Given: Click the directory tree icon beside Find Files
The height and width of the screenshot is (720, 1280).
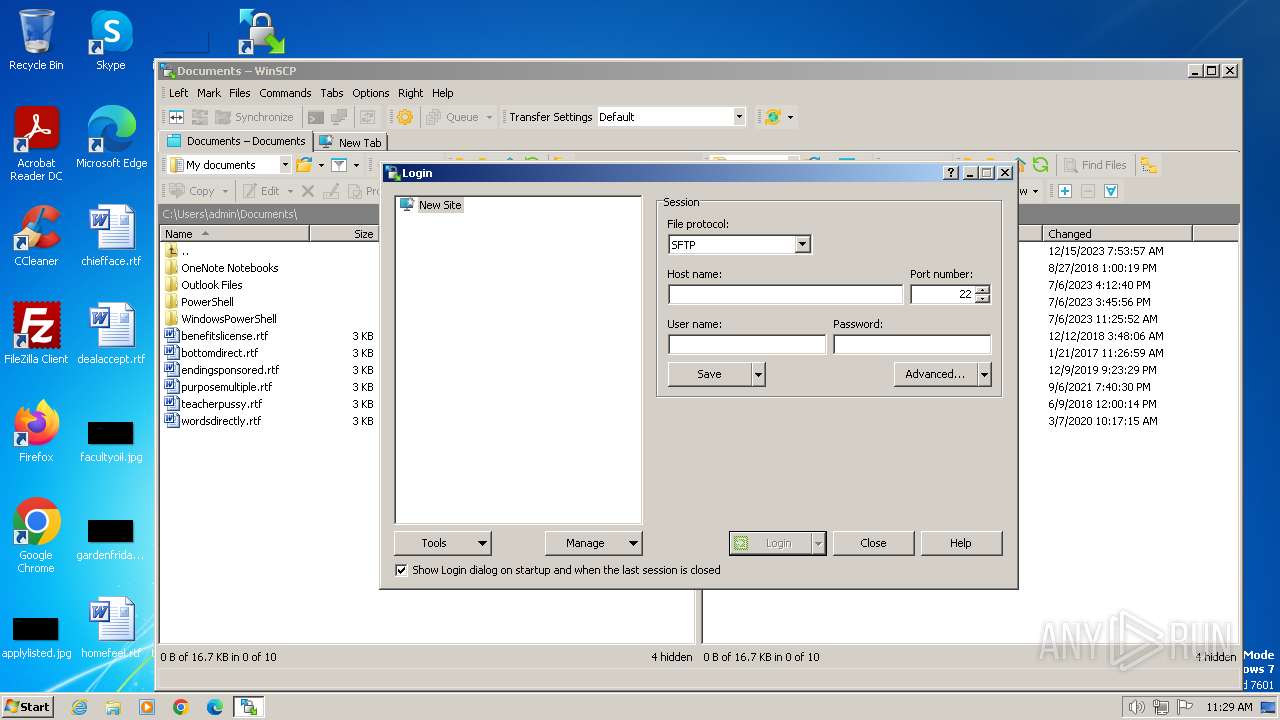Looking at the screenshot, I should (1148, 165).
